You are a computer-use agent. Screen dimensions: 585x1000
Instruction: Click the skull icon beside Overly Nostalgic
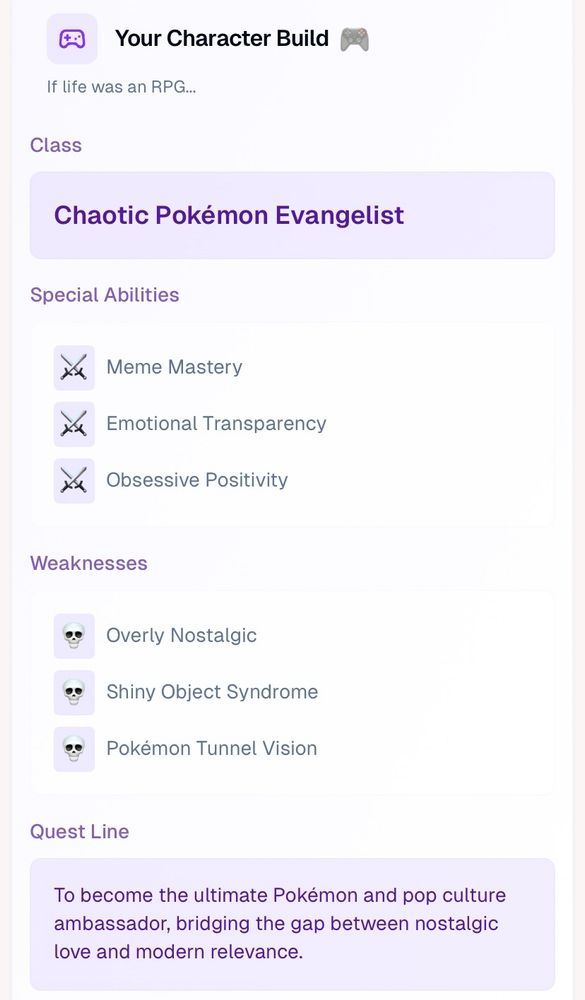point(74,636)
